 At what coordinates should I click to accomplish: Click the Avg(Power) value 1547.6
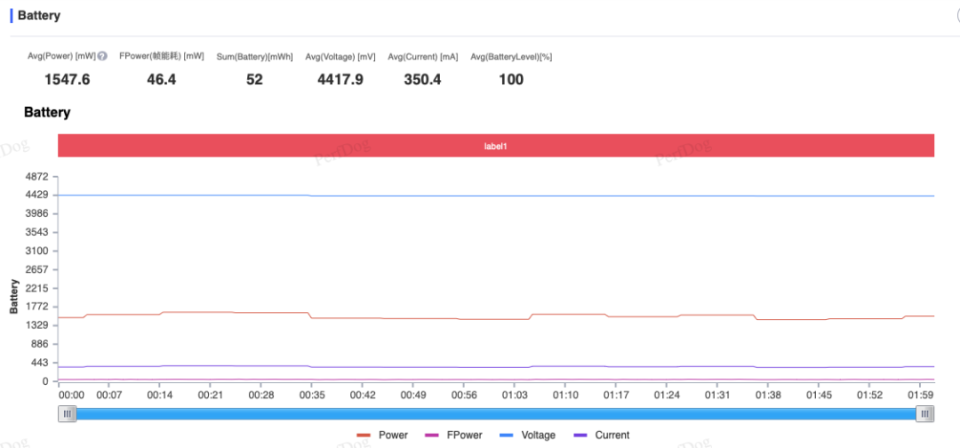click(x=67, y=80)
